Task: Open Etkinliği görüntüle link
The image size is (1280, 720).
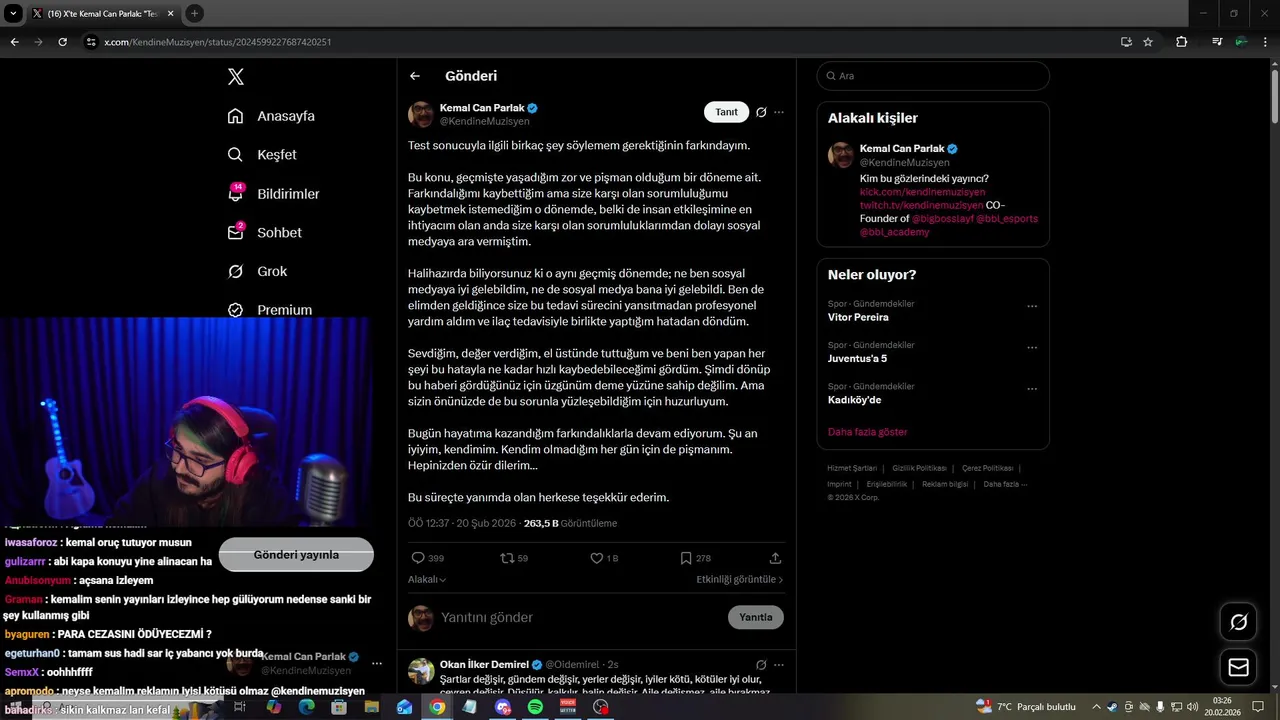Action: point(740,579)
